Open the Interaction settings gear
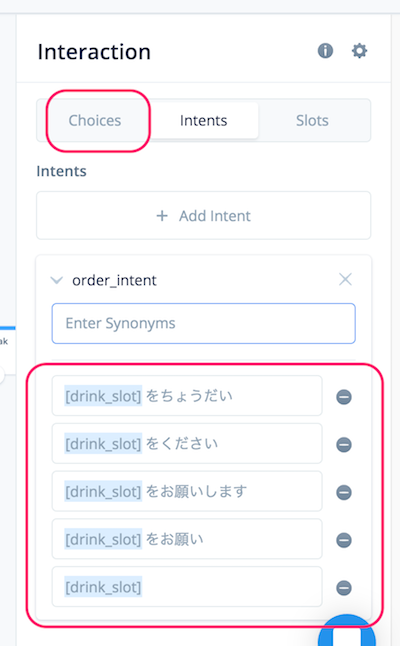This screenshot has width=400, height=646. click(x=359, y=51)
